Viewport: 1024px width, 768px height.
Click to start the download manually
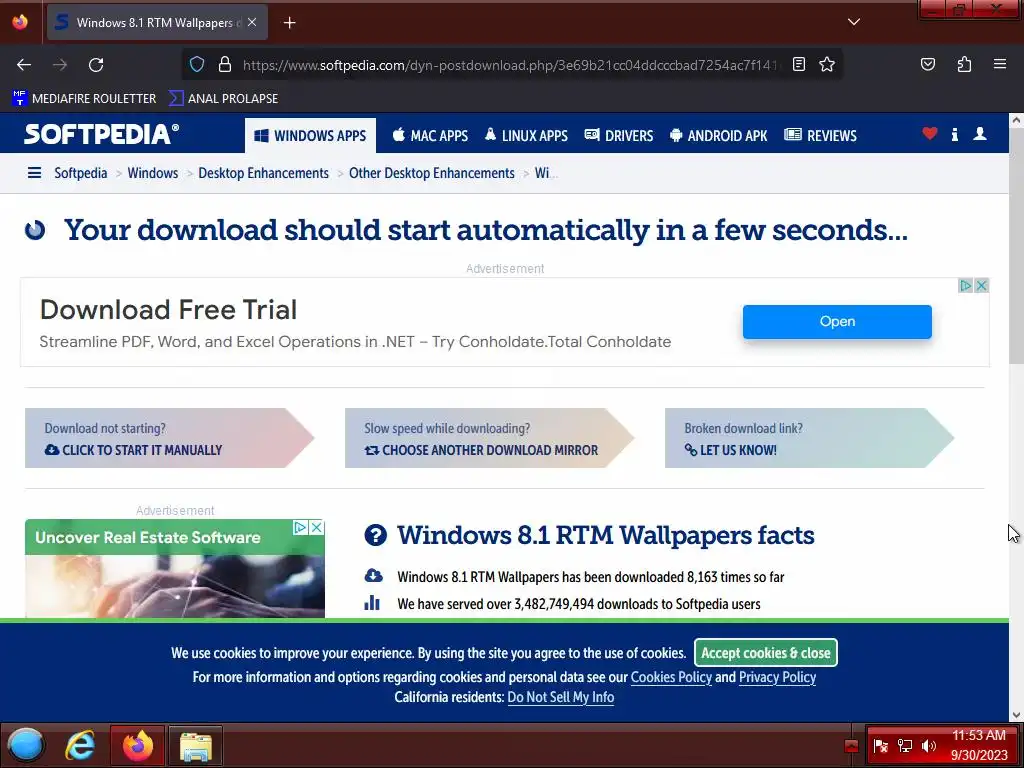(169, 438)
